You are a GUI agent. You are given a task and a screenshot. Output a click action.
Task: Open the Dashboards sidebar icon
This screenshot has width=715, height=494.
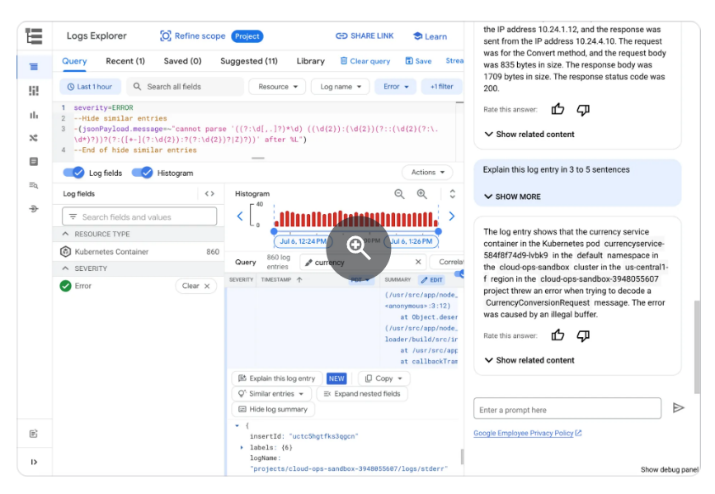click(x=34, y=90)
